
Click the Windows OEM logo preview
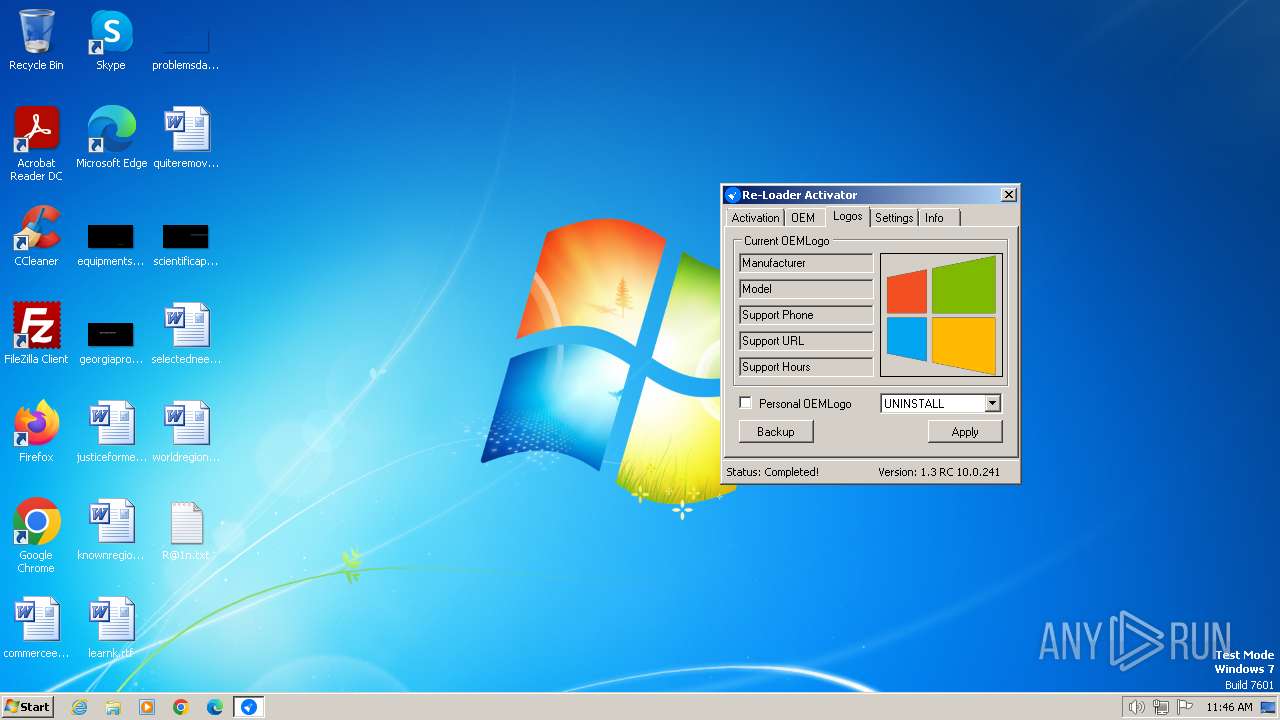pyautogui.click(x=941, y=315)
